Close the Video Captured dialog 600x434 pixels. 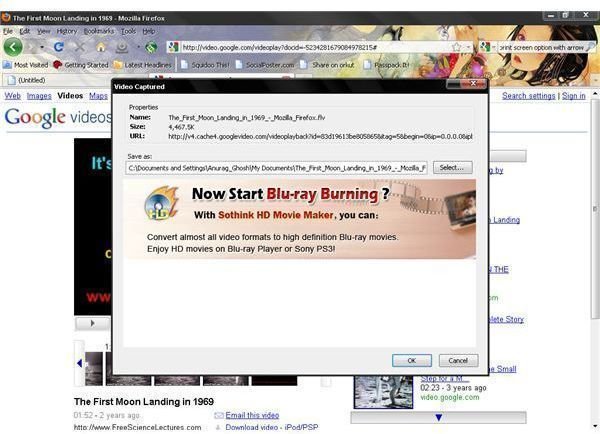(473, 83)
